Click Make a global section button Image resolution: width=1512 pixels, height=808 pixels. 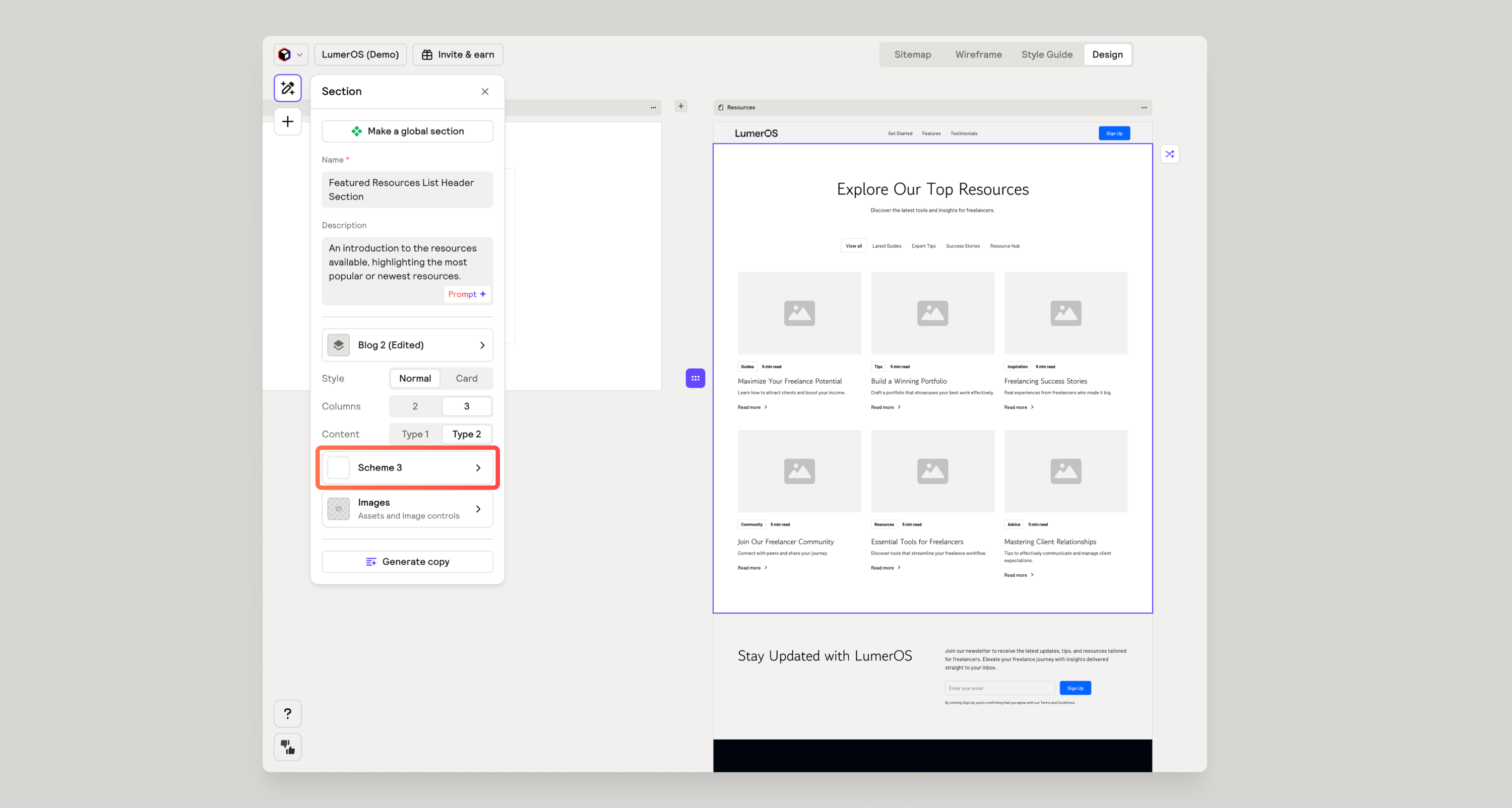pos(407,131)
